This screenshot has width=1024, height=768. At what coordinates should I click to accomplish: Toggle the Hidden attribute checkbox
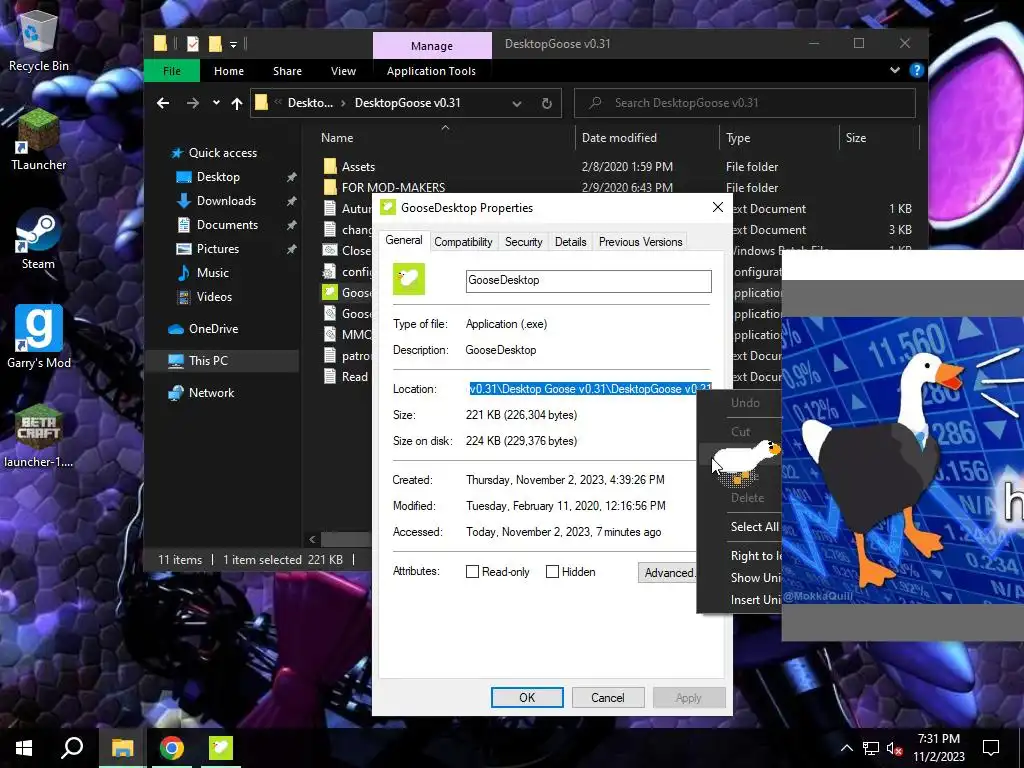coord(552,572)
